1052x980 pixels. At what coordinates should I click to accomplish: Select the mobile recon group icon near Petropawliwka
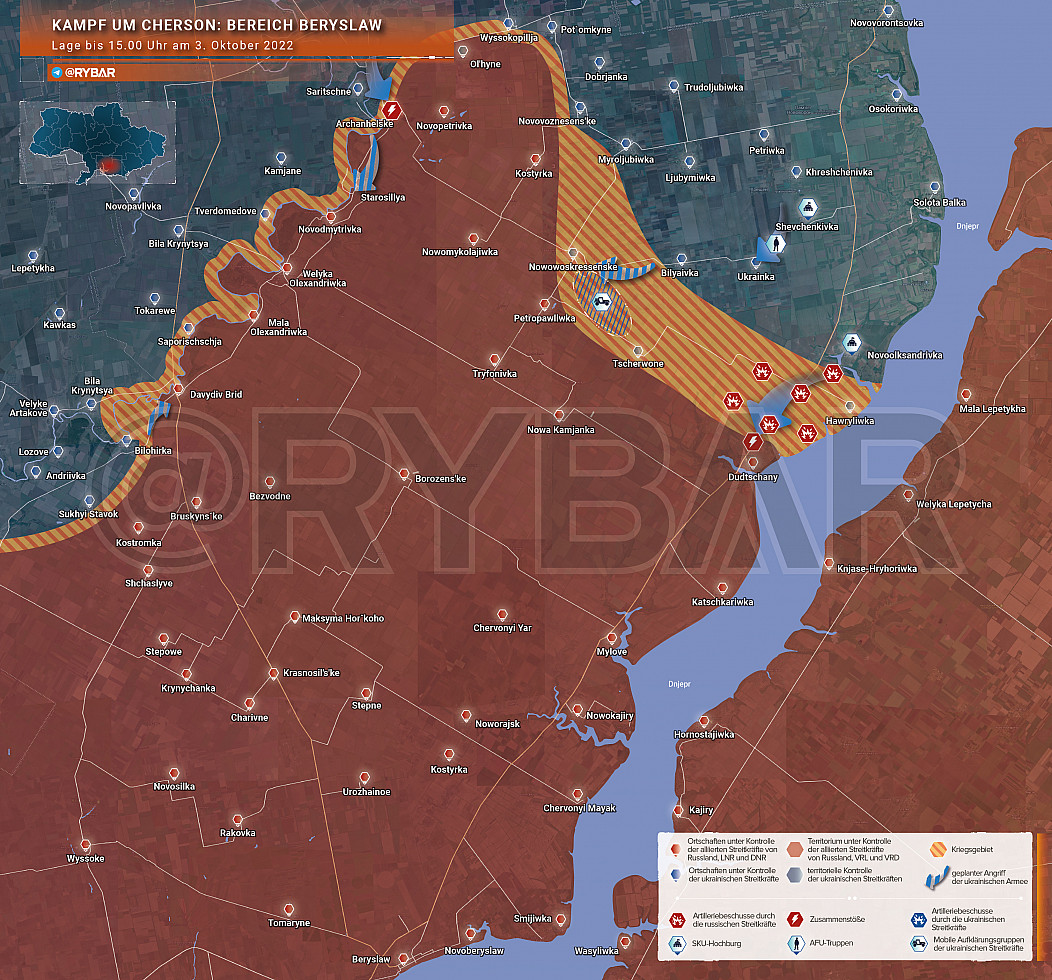pyautogui.click(x=602, y=301)
